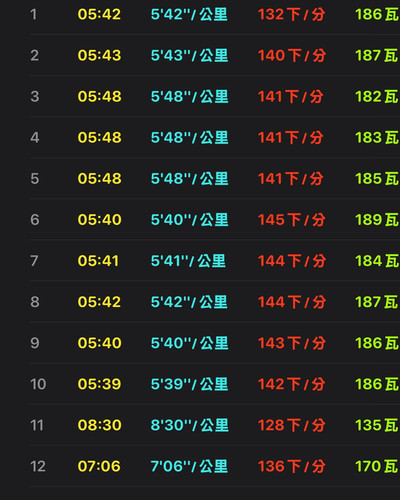Click time 05:42 in split 8
Viewport: 400px width, 500px height.
(99, 302)
